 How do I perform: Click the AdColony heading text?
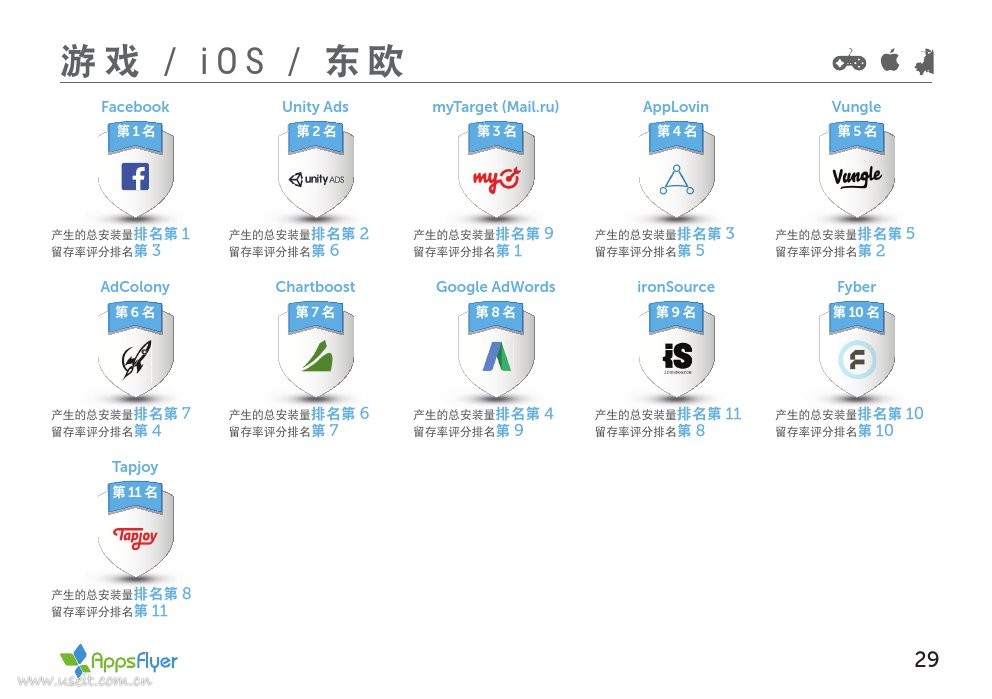[135, 287]
